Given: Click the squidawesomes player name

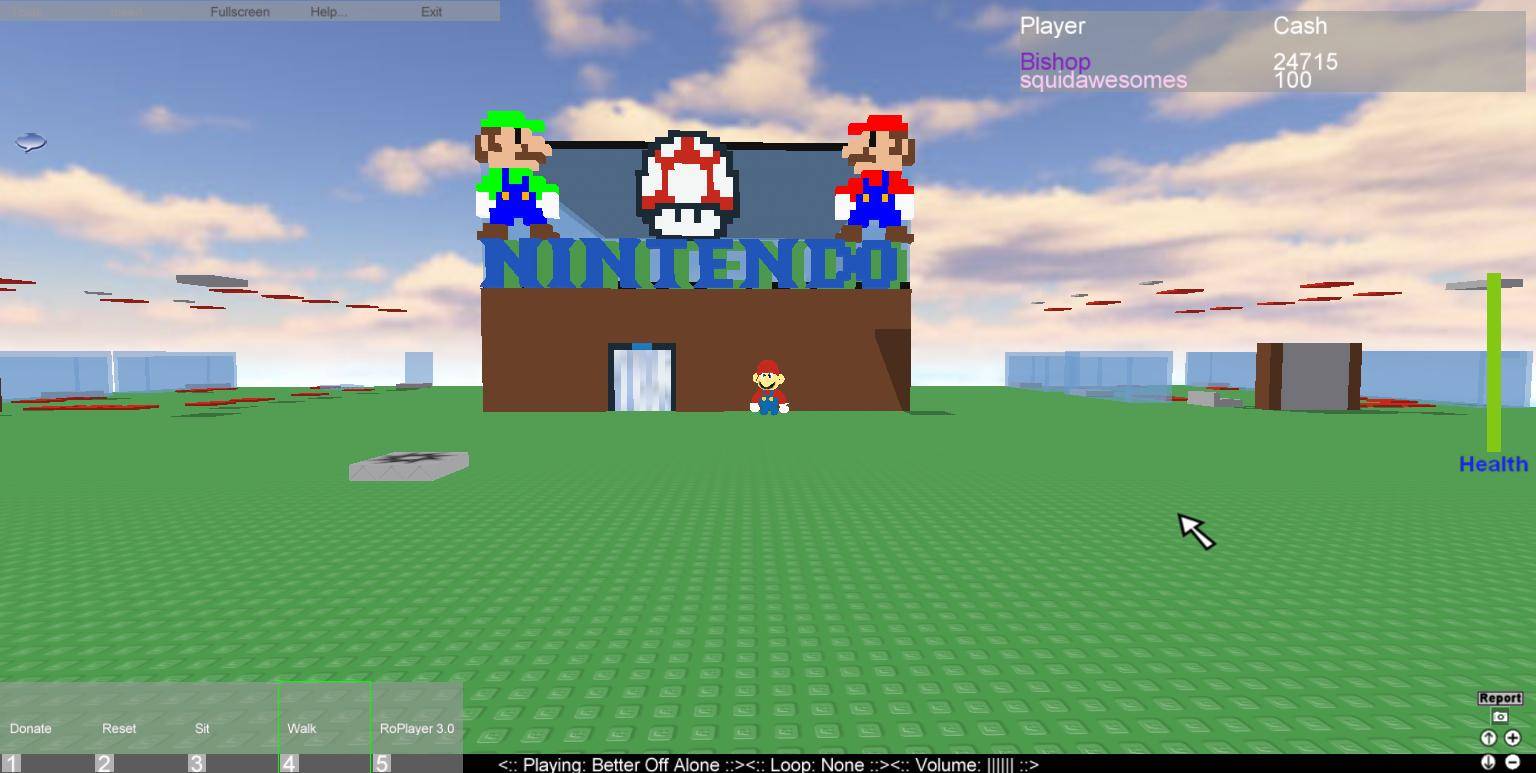Looking at the screenshot, I should [1103, 80].
